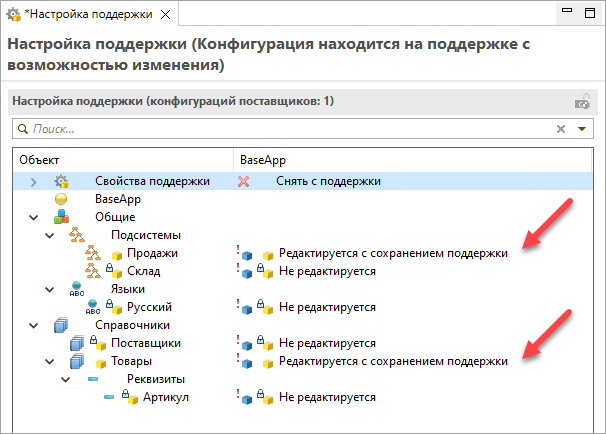
Task: Click the Общие colored blocks icon
Action: click(61, 217)
